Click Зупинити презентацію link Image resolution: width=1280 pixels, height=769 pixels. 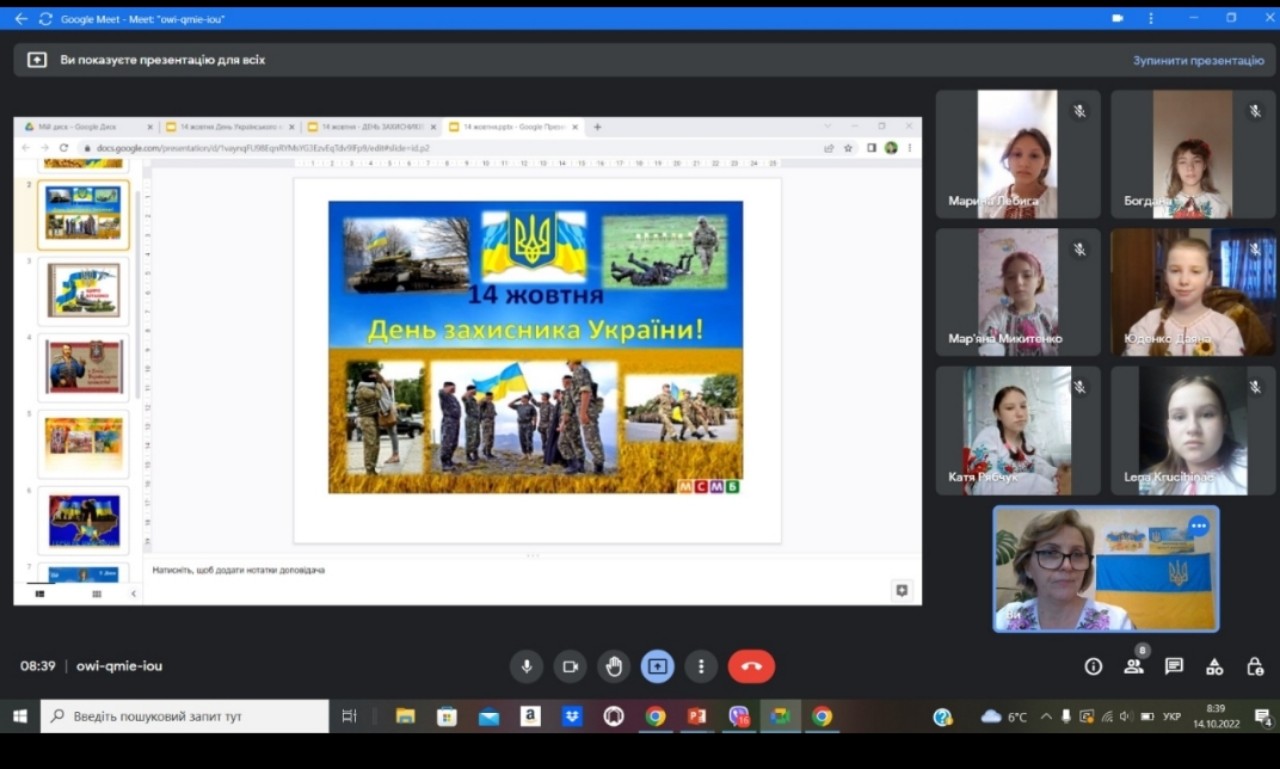point(1198,60)
